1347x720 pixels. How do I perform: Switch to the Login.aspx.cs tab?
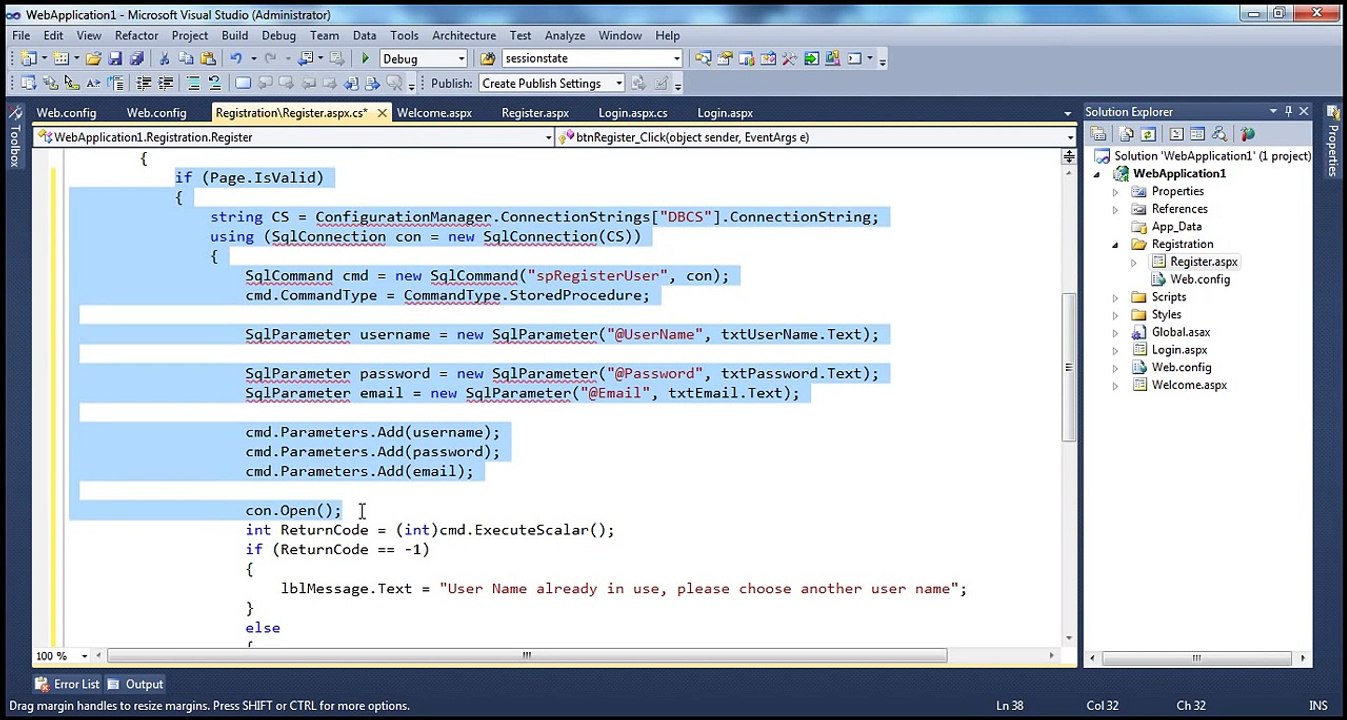pyautogui.click(x=633, y=113)
